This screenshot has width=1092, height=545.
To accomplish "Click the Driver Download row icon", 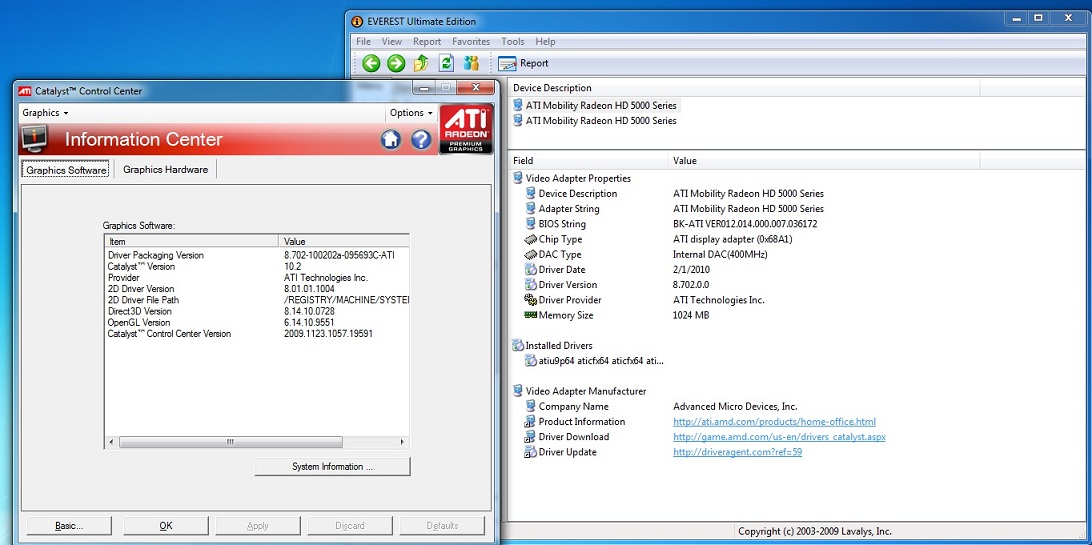I will click(531, 437).
